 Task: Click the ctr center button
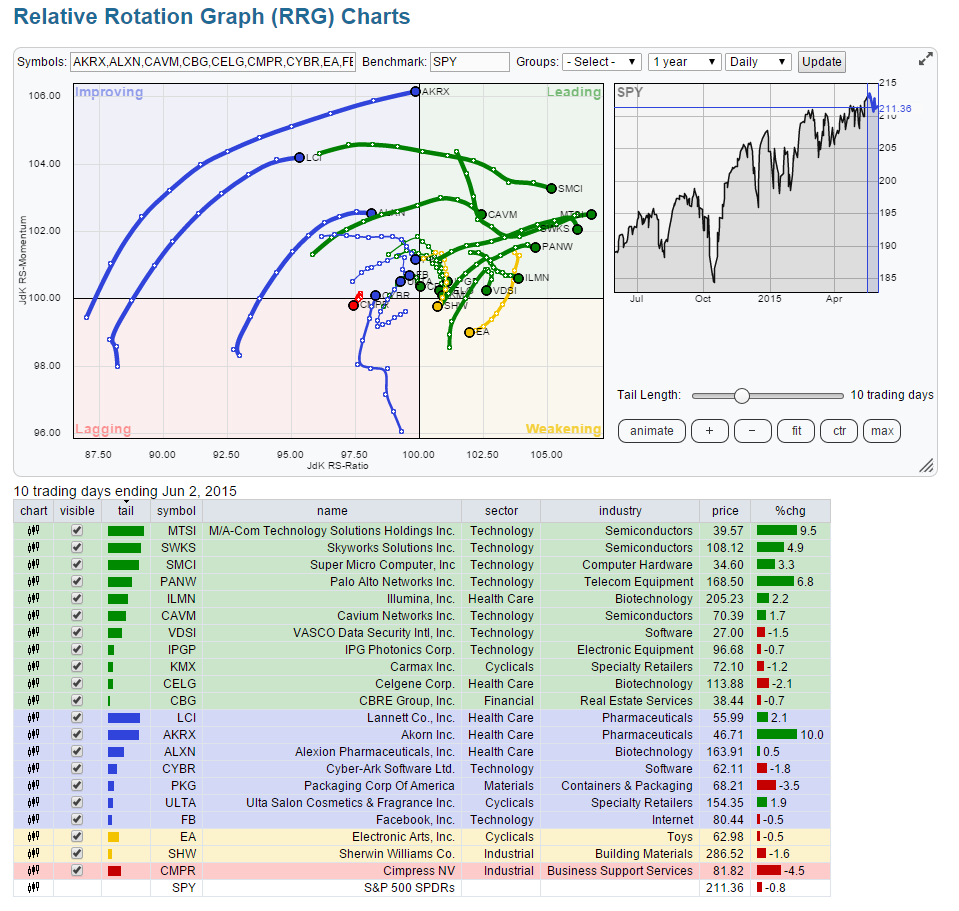pos(839,431)
